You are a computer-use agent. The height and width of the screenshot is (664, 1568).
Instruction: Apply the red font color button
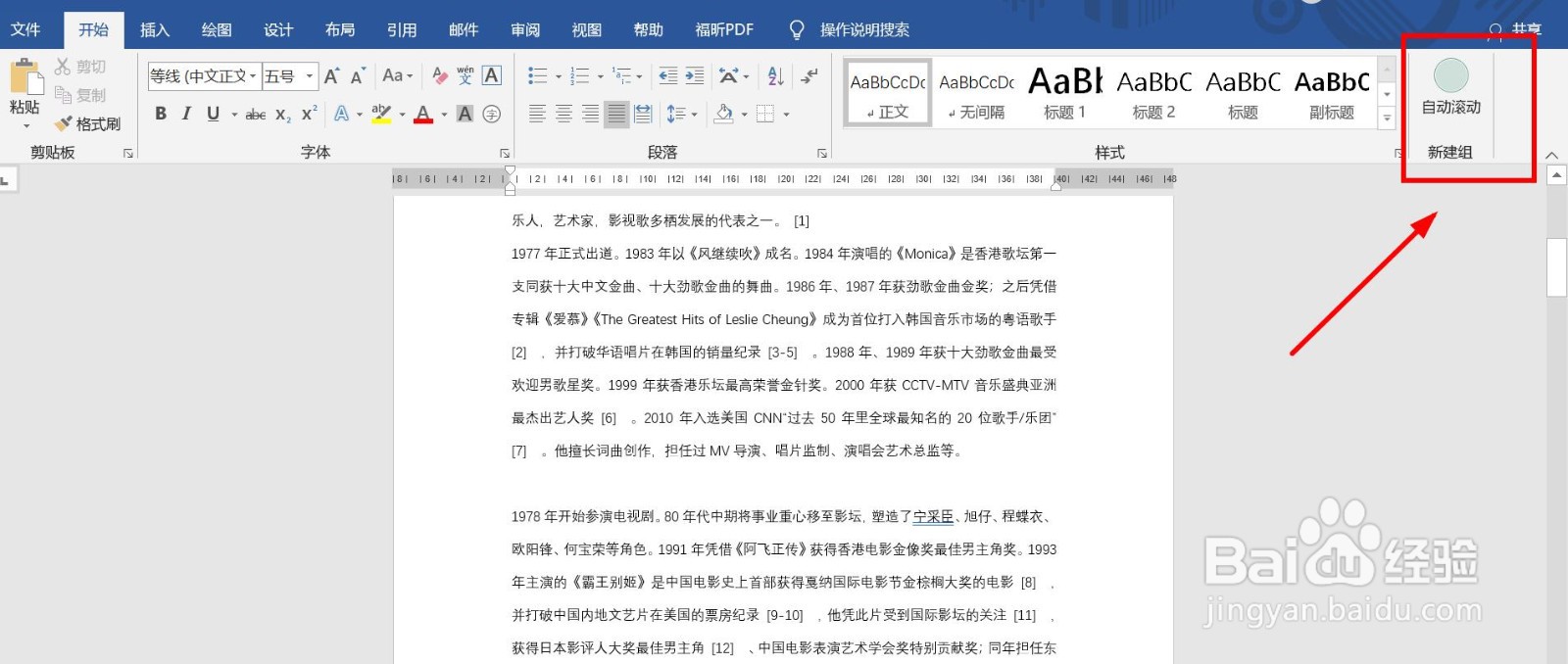[x=423, y=115]
